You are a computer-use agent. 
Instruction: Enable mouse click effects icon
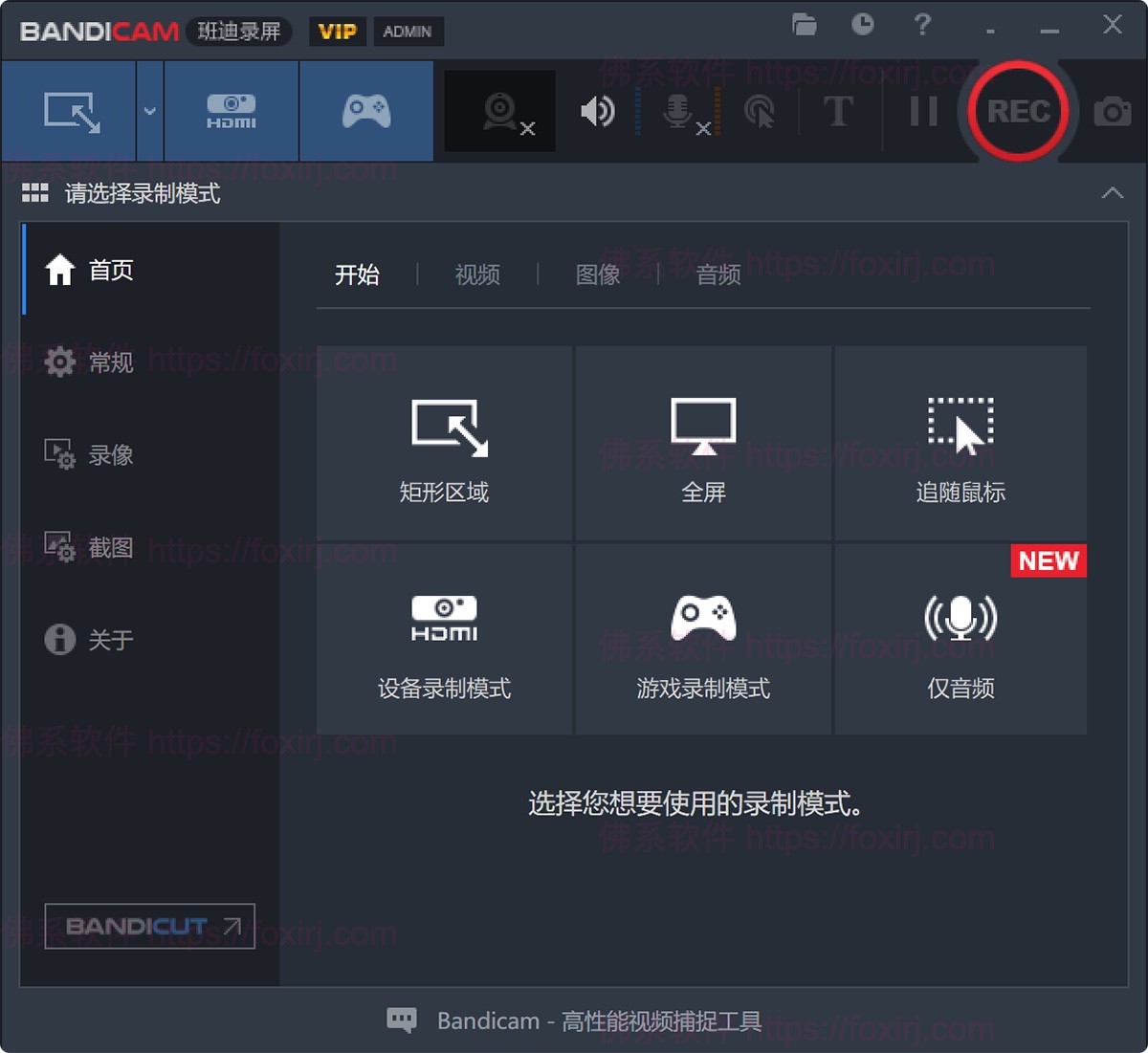coord(761,110)
